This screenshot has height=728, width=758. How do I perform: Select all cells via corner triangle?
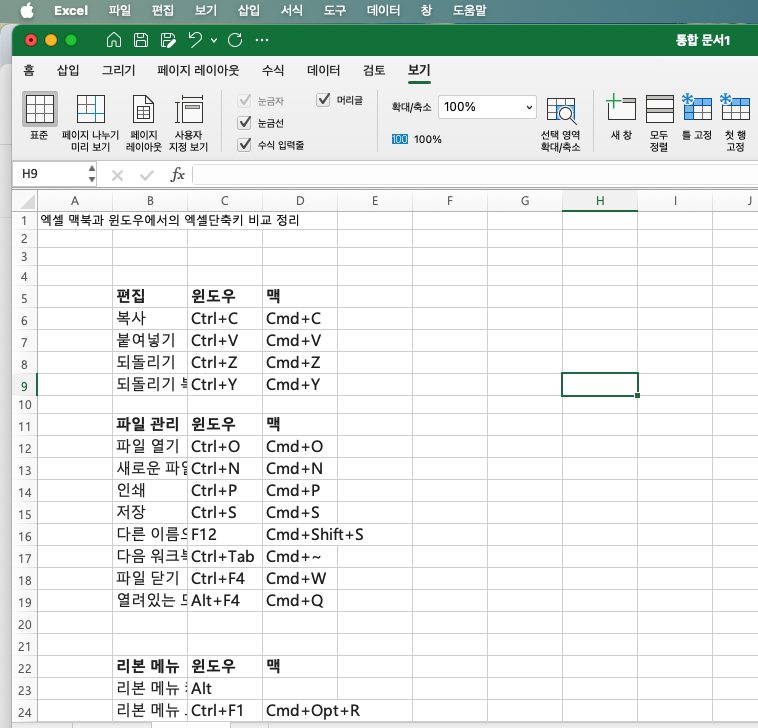click(x=27, y=201)
